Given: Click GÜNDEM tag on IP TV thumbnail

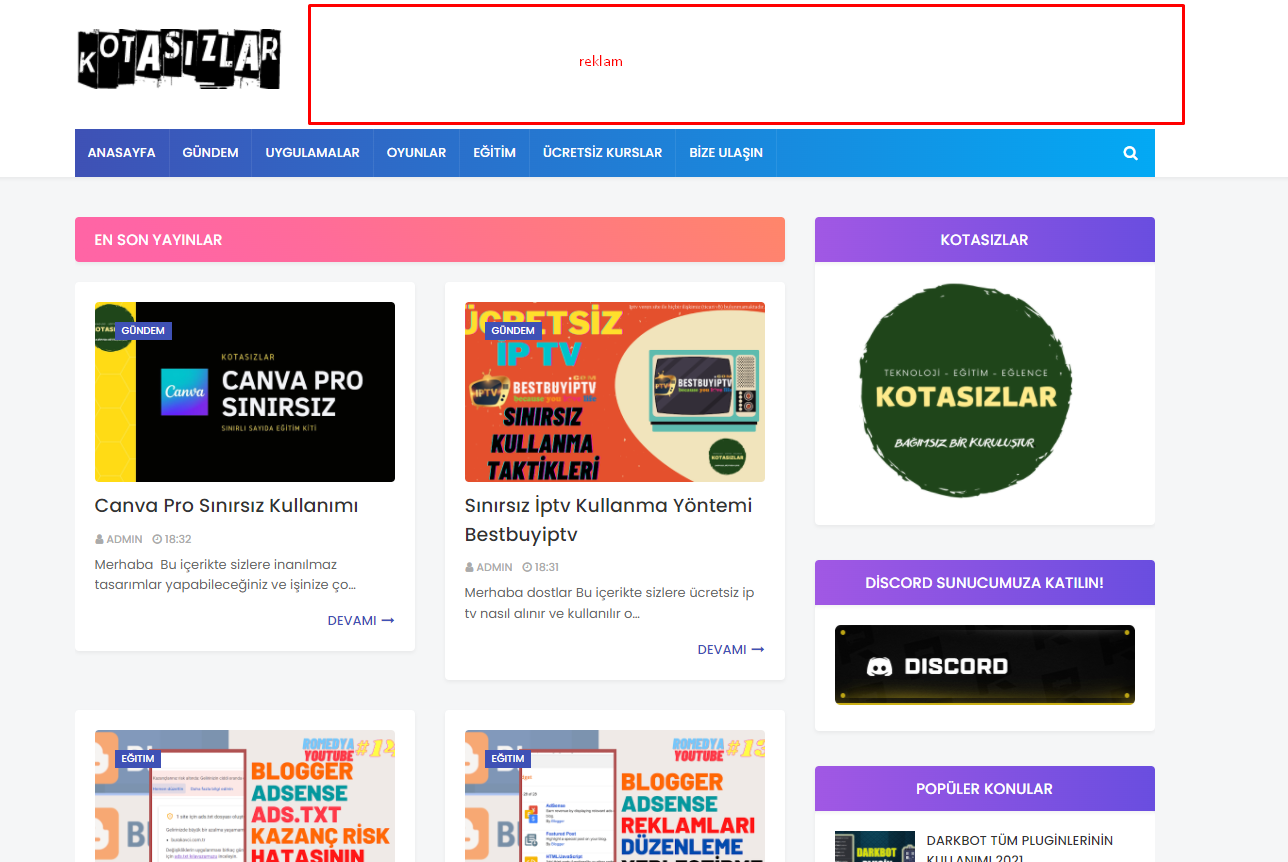Looking at the screenshot, I should pyautogui.click(x=513, y=330).
